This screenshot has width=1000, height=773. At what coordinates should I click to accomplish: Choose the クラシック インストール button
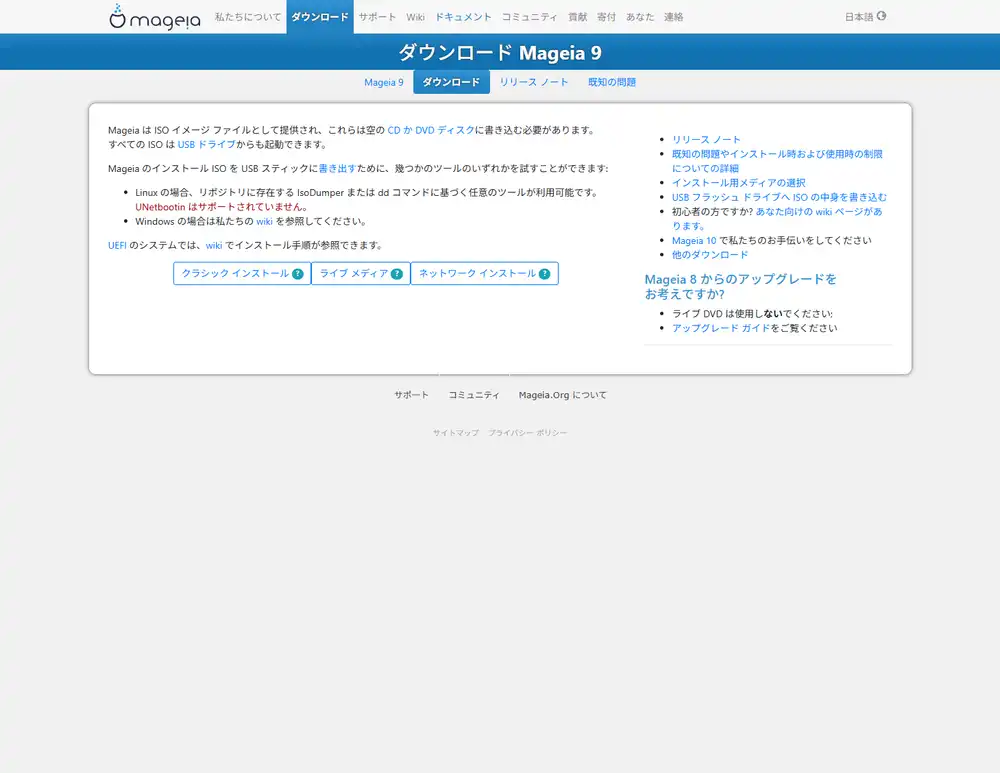tap(242, 274)
